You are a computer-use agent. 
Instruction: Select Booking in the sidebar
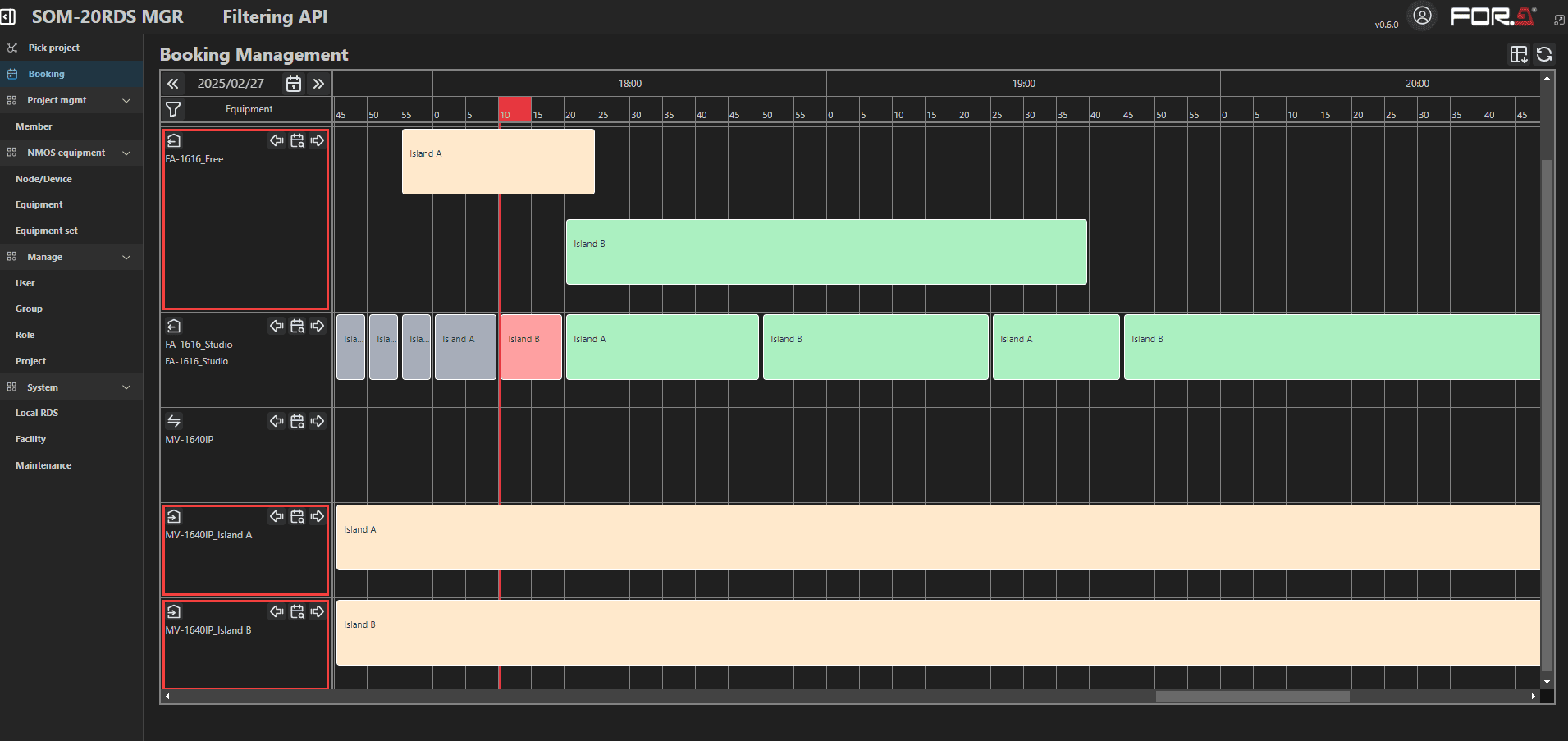click(47, 74)
